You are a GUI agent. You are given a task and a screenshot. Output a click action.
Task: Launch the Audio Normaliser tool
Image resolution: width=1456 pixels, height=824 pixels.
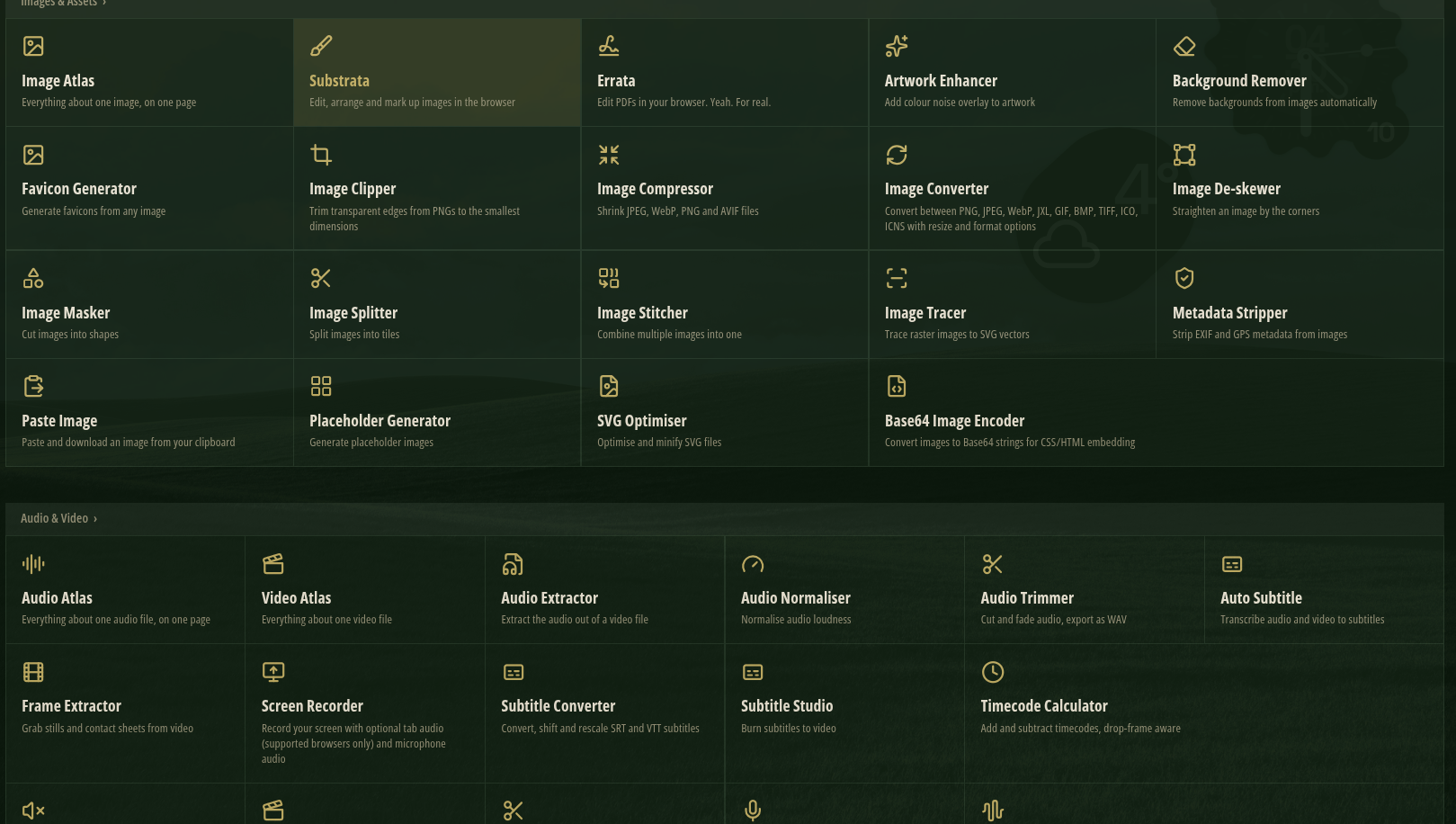tap(844, 590)
